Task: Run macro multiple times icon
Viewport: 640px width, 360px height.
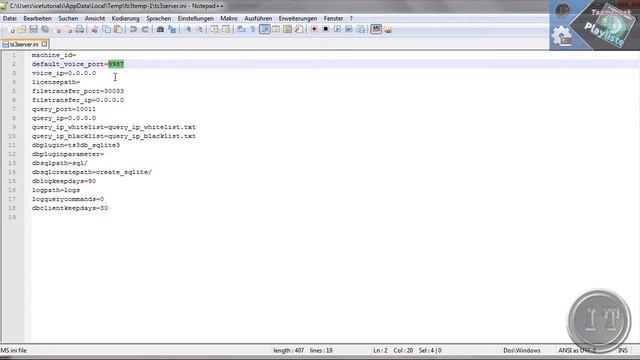Action: (349, 29)
